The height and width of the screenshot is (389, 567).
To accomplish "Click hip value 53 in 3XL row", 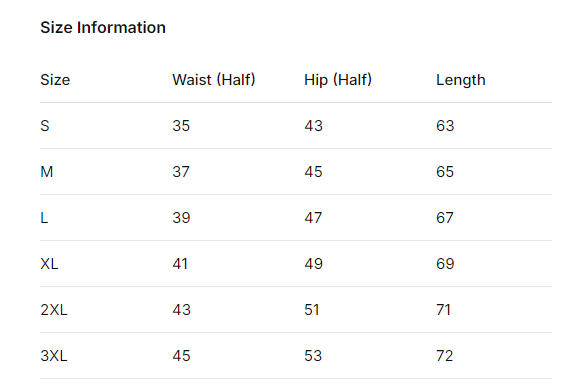I will coord(313,356).
